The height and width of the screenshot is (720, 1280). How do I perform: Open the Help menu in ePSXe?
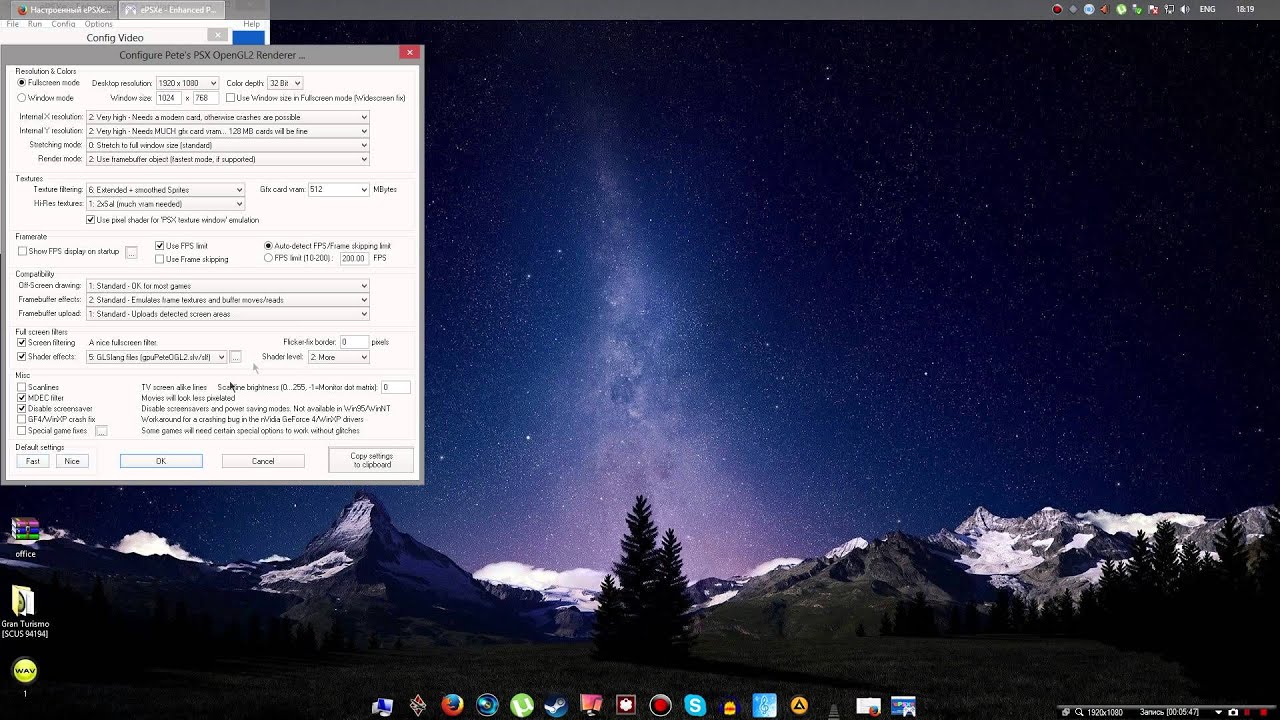tap(251, 24)
